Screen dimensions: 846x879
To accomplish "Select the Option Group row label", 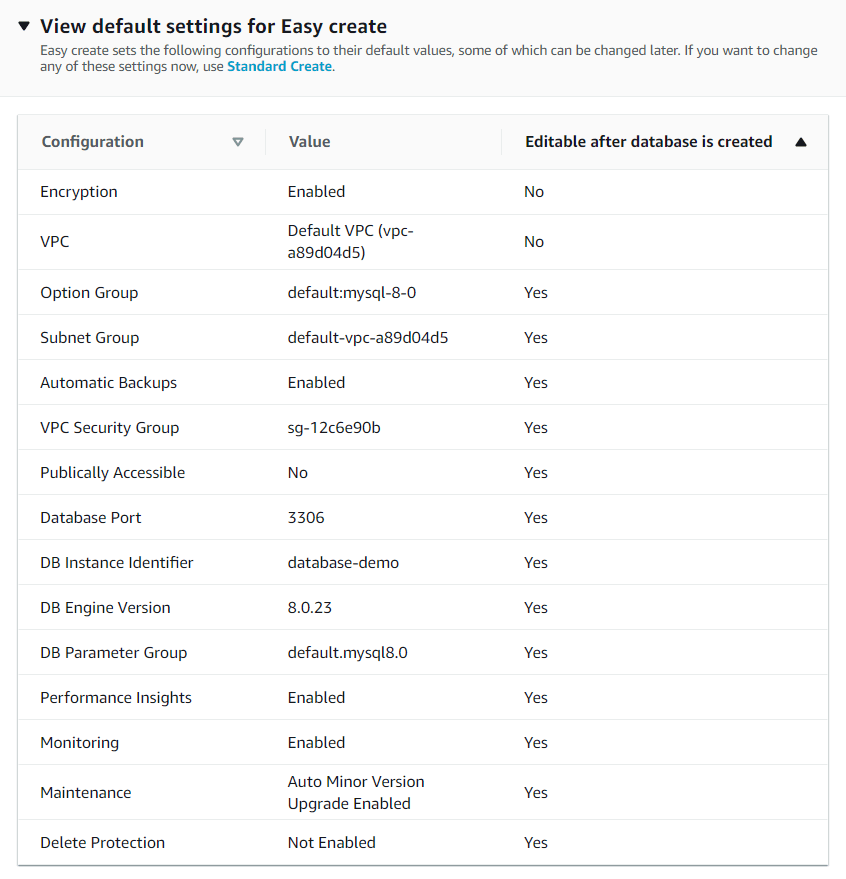I will coord(89,293).
